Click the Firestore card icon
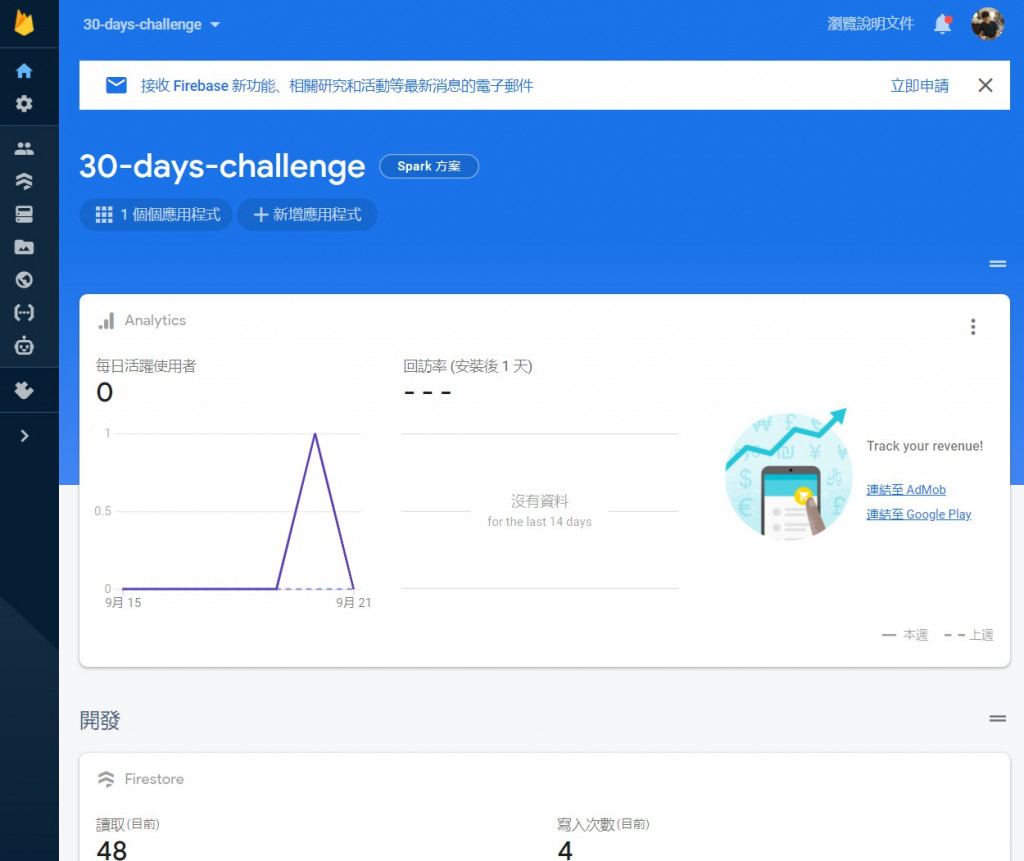The height and width of the screenshot is (861, 1024). click(106, 779)
